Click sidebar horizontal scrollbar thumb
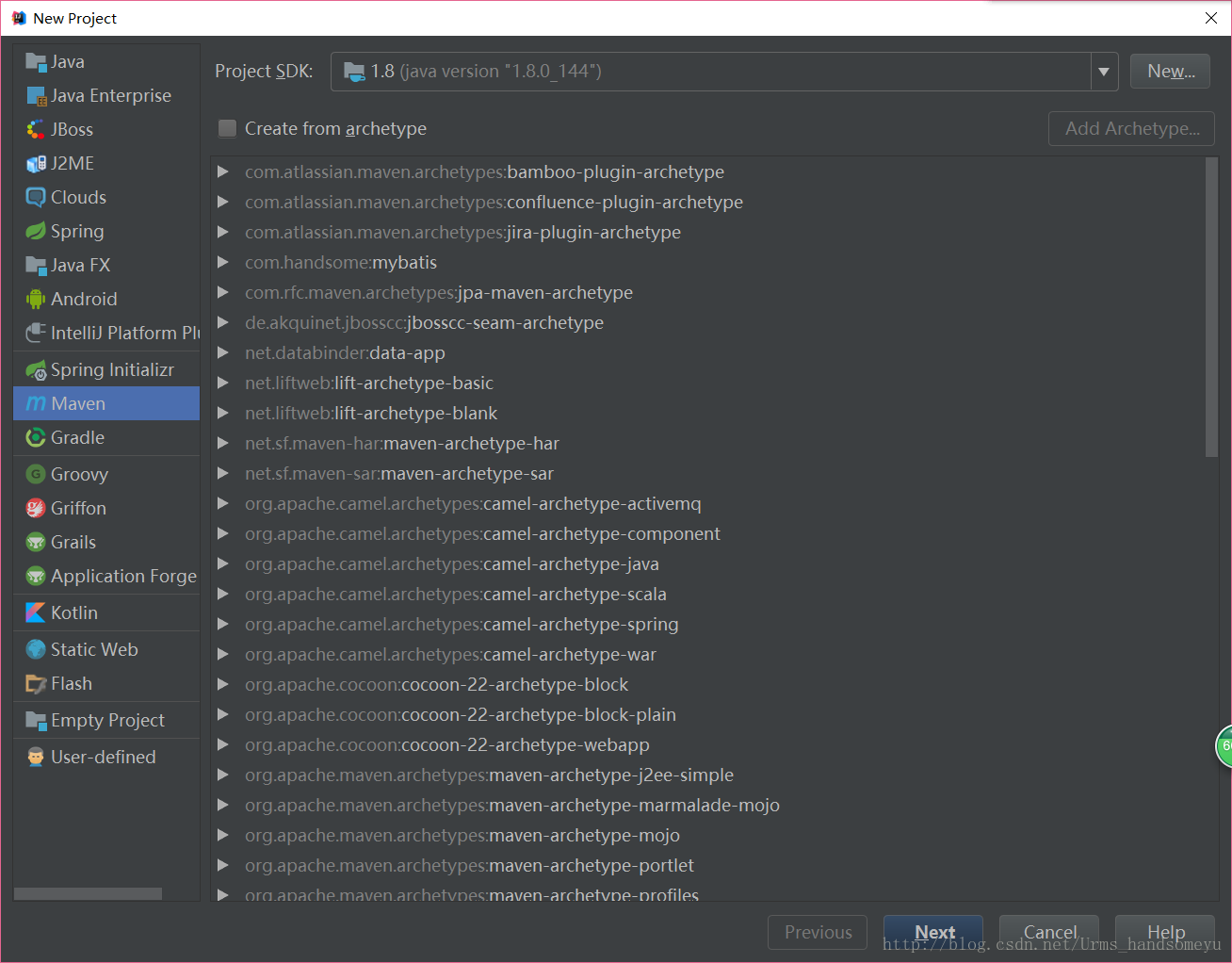This screenshot has width=1232, height=963. pyautogui.click(x=88, y=893)
